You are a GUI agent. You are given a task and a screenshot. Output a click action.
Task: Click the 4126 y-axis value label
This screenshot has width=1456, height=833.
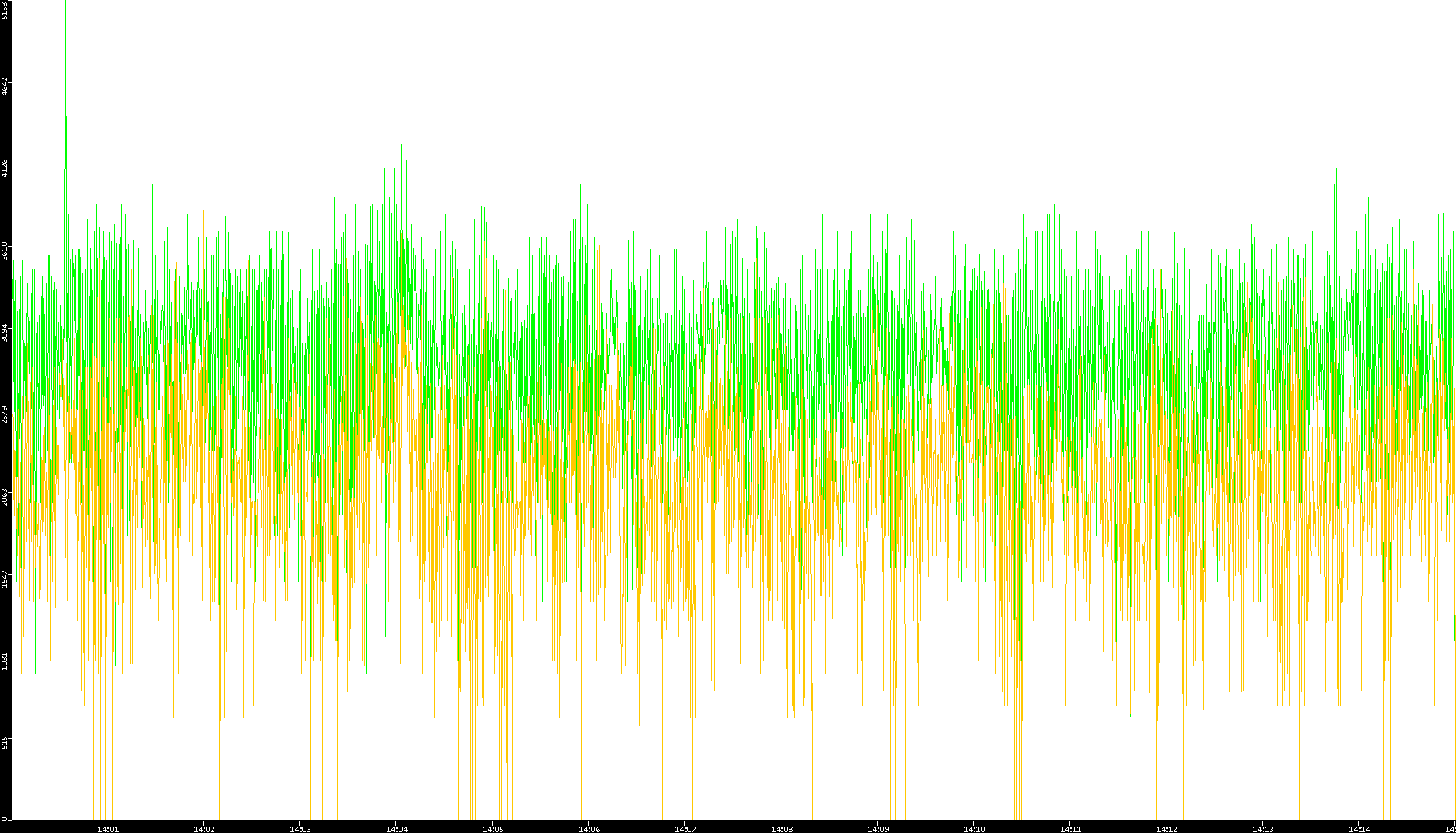[5, 168]
